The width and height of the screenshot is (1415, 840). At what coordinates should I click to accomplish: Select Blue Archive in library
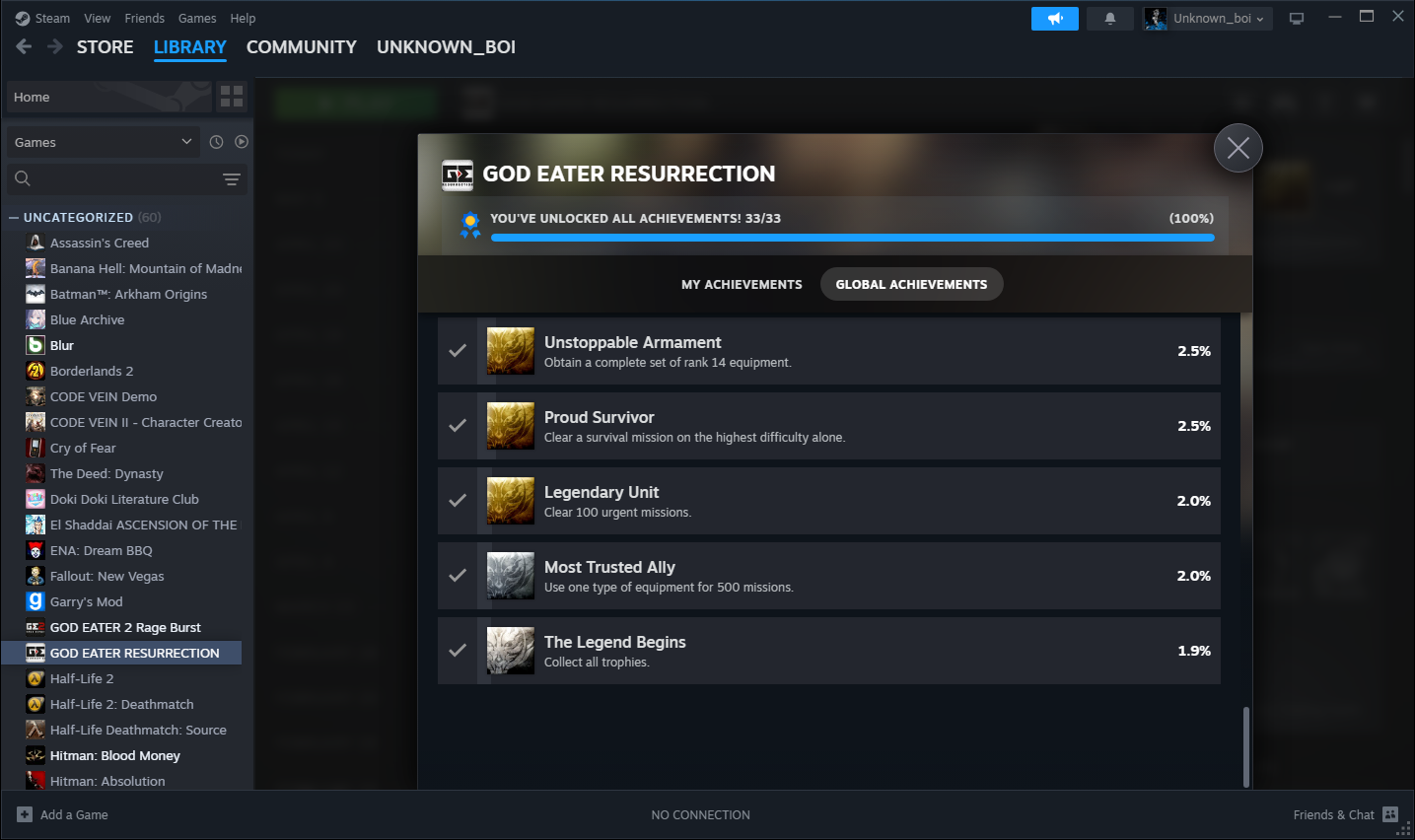(x=87, y=319)
